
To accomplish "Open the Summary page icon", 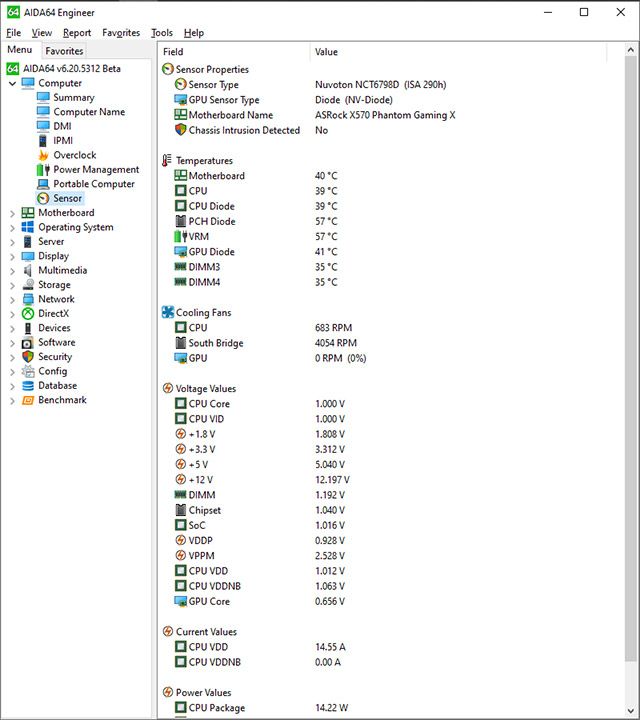I will point(43,97).
